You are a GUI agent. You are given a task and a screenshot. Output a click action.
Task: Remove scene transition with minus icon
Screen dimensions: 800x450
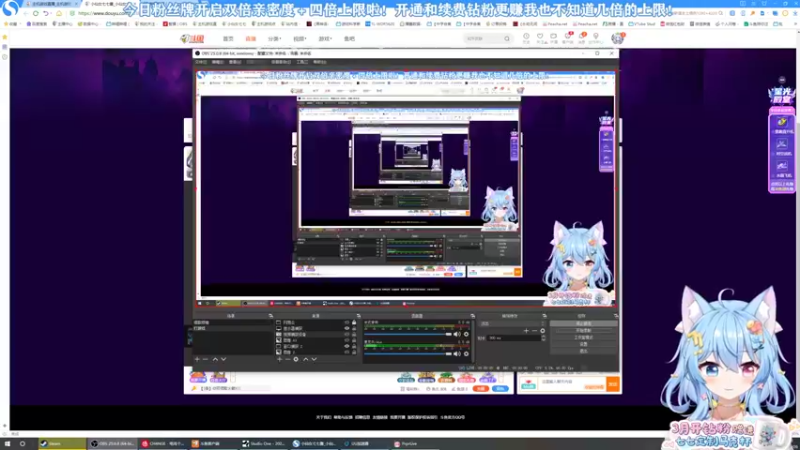click(534, 331)
